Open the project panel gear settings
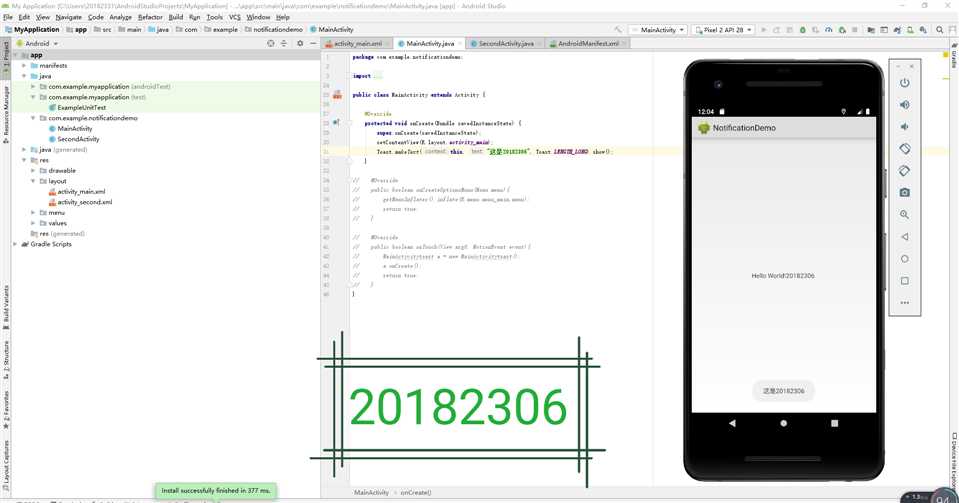959x503 pixels. (x=300, y=43)
